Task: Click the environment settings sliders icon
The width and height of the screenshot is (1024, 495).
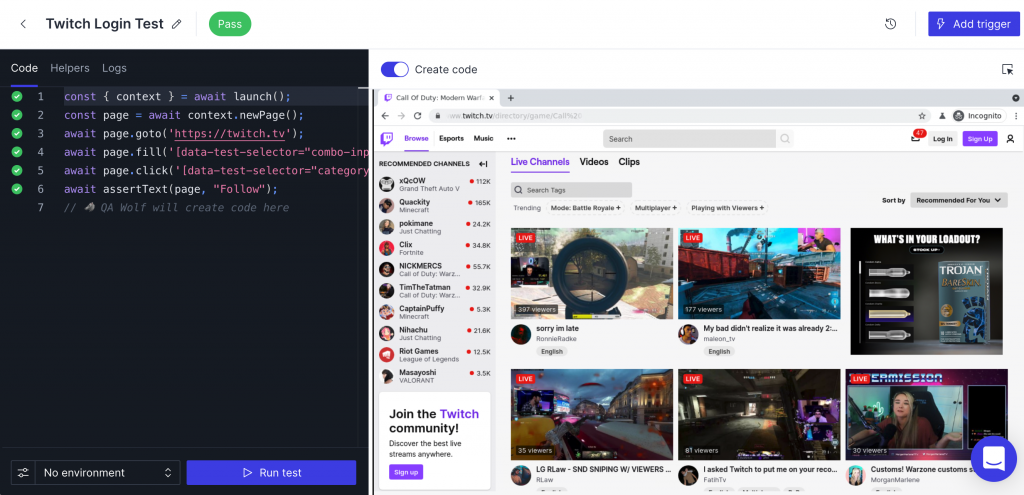Action: pyautogui.click(x=21, y=472)
